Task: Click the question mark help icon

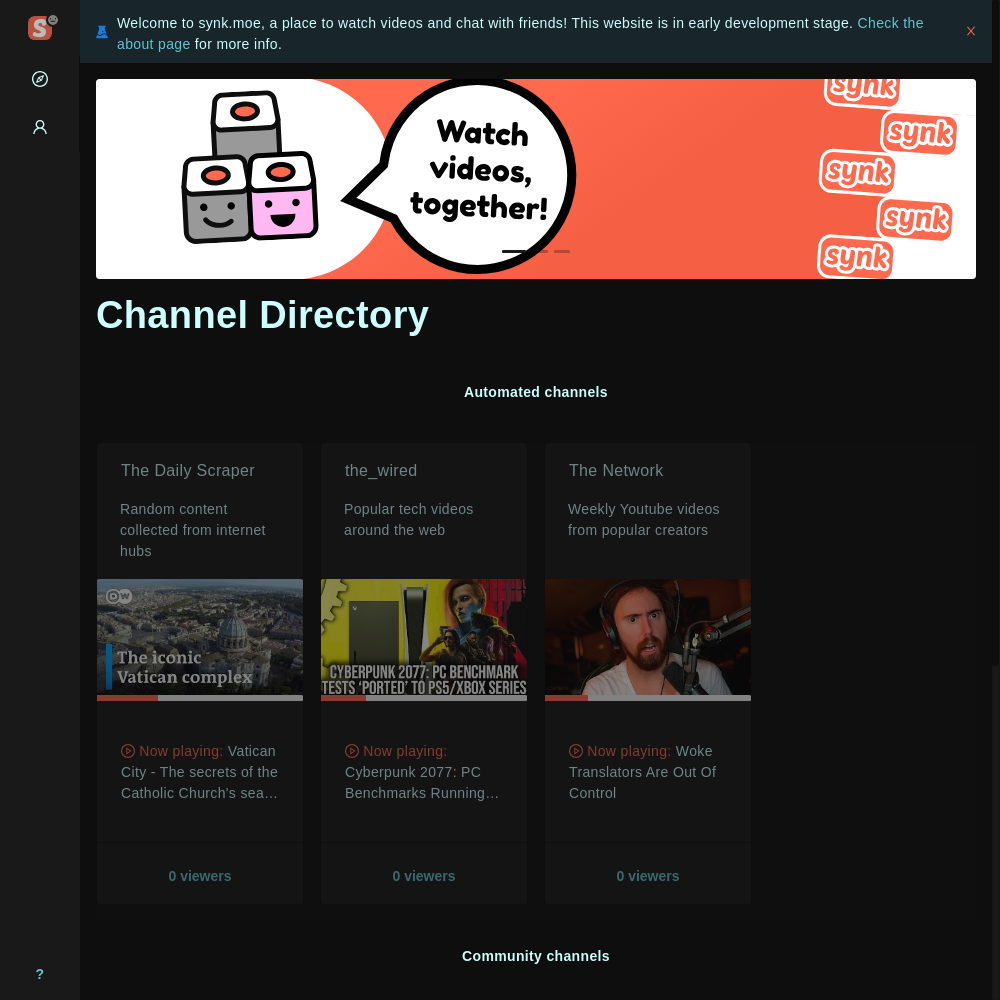Action: pyautogui.click(x=40, y=974)
